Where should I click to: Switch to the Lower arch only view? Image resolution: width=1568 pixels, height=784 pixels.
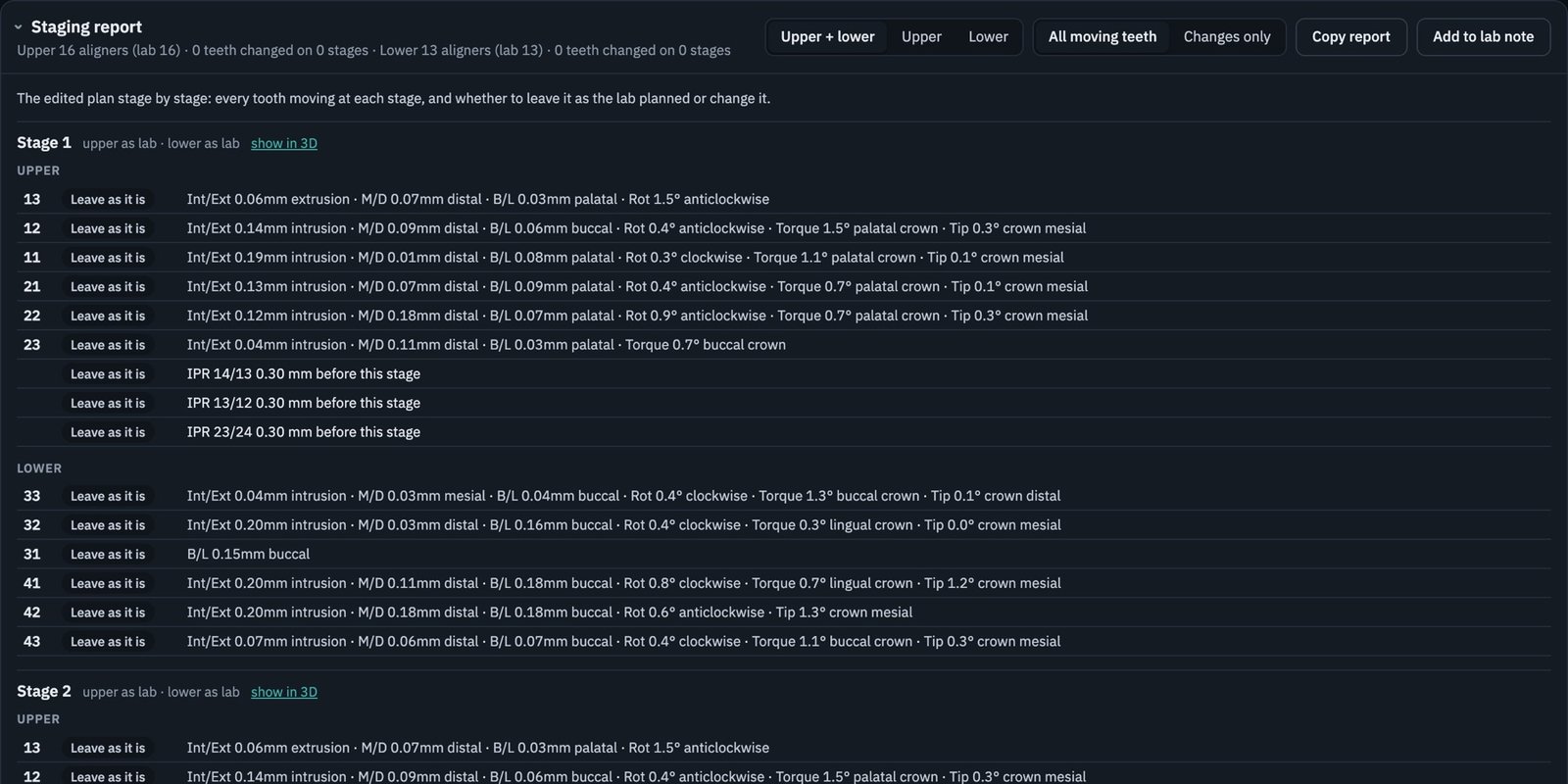988,37
